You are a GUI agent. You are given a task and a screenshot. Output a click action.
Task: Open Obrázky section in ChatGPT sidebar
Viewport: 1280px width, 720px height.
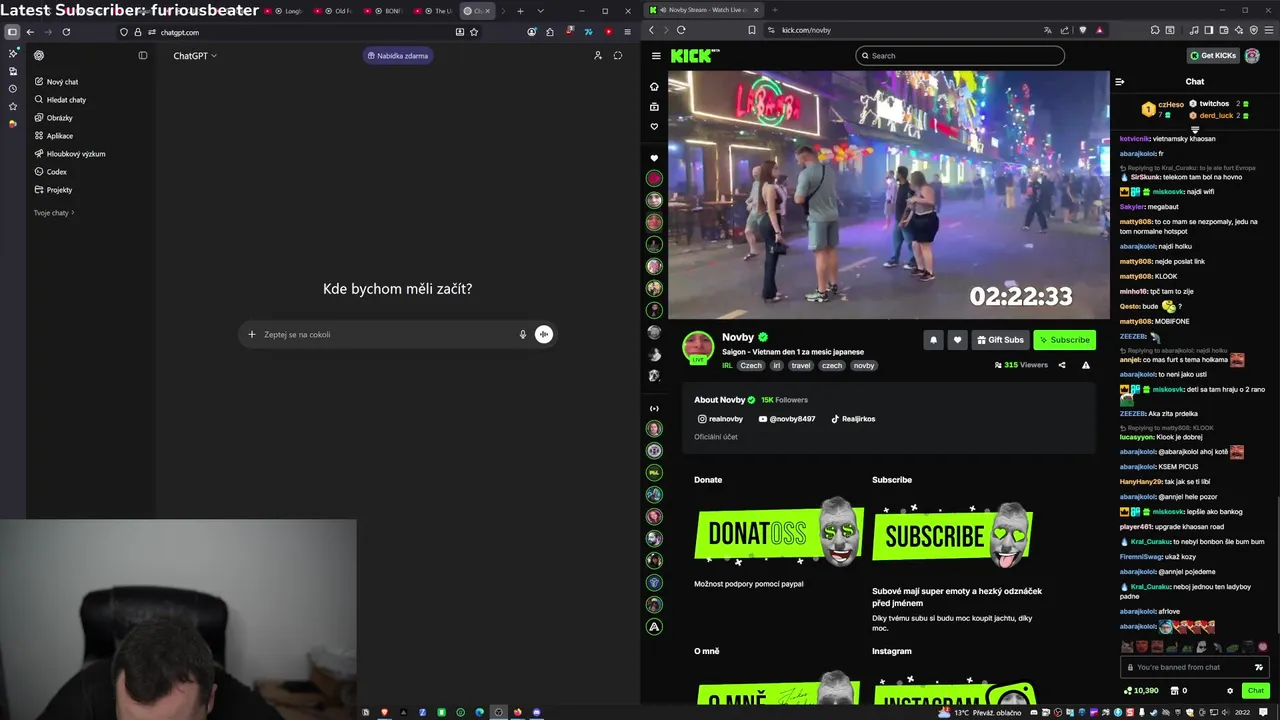pos(54,118)
